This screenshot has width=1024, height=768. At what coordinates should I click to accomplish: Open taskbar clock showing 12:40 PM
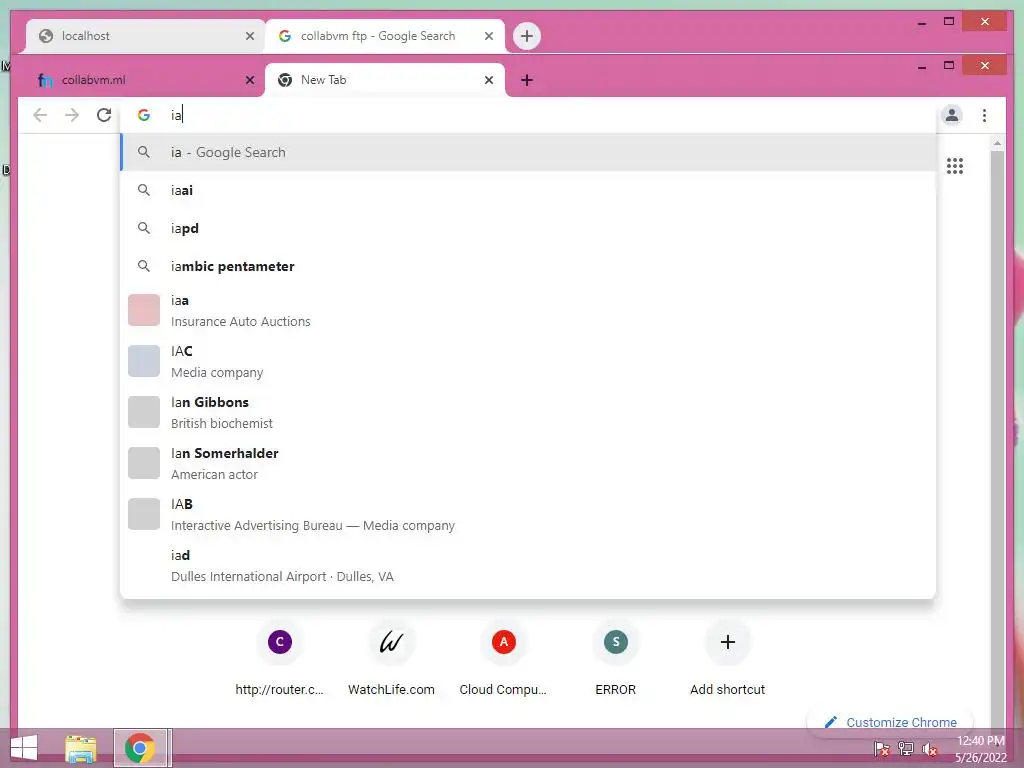tap(980, 749)
